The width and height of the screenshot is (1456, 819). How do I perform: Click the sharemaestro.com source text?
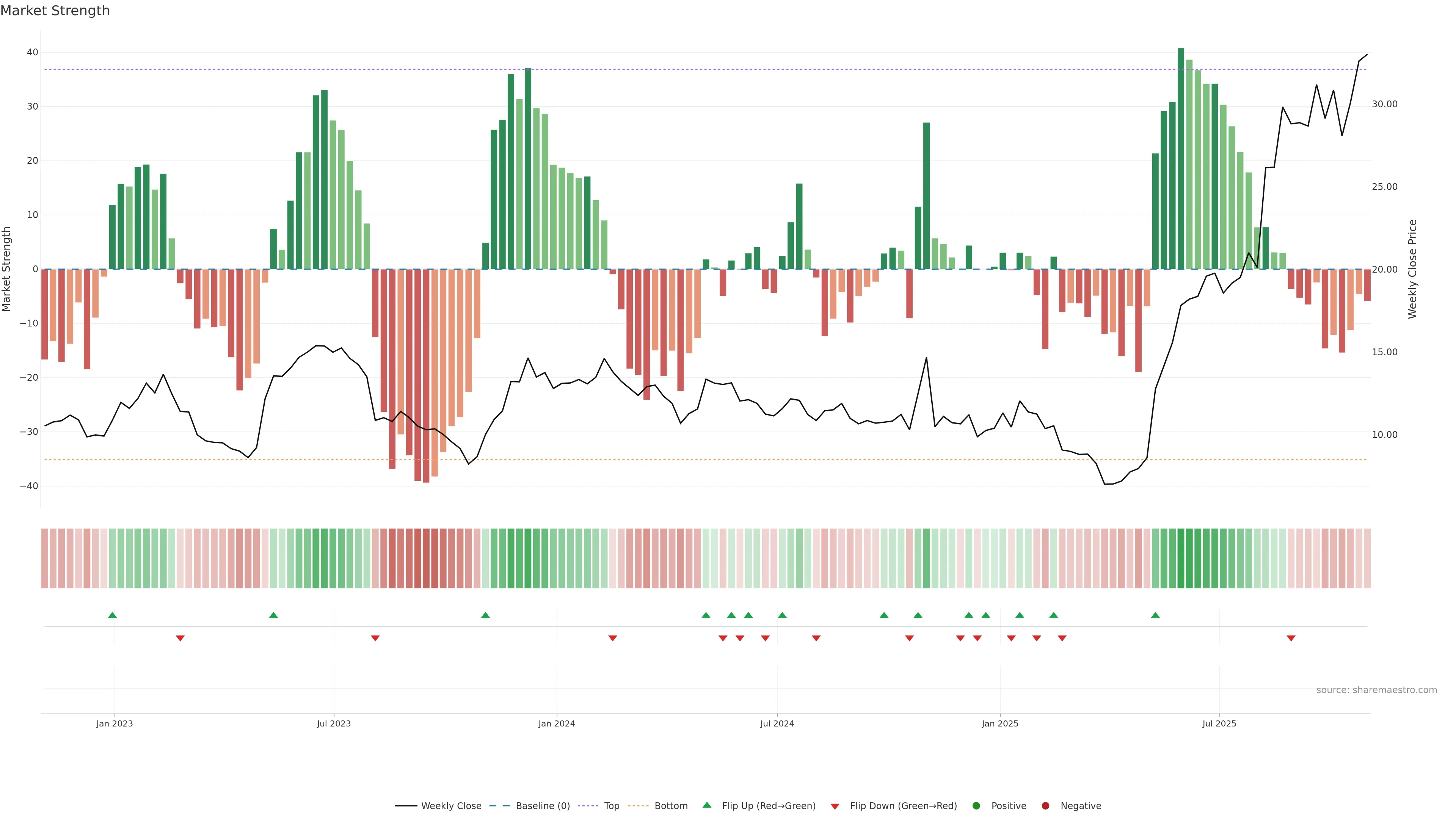pyautogui.click(x=1376, y=690)
